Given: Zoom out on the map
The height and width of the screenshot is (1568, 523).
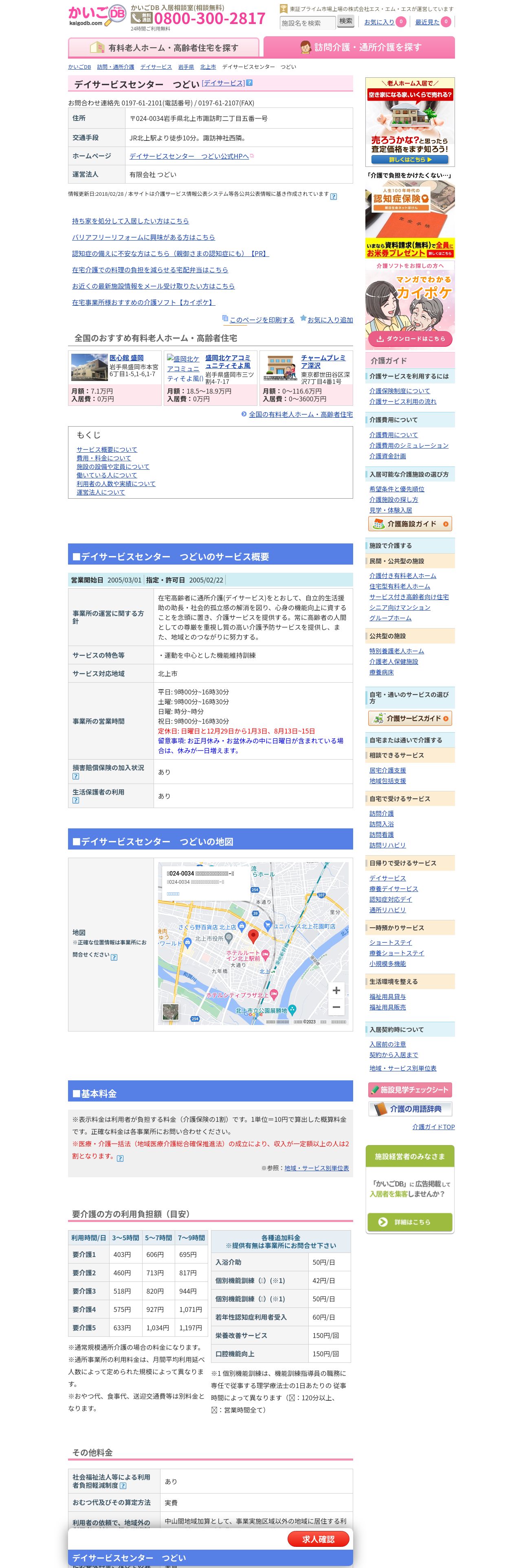Looking at the screenshot, I should [x=336, y=1007].
